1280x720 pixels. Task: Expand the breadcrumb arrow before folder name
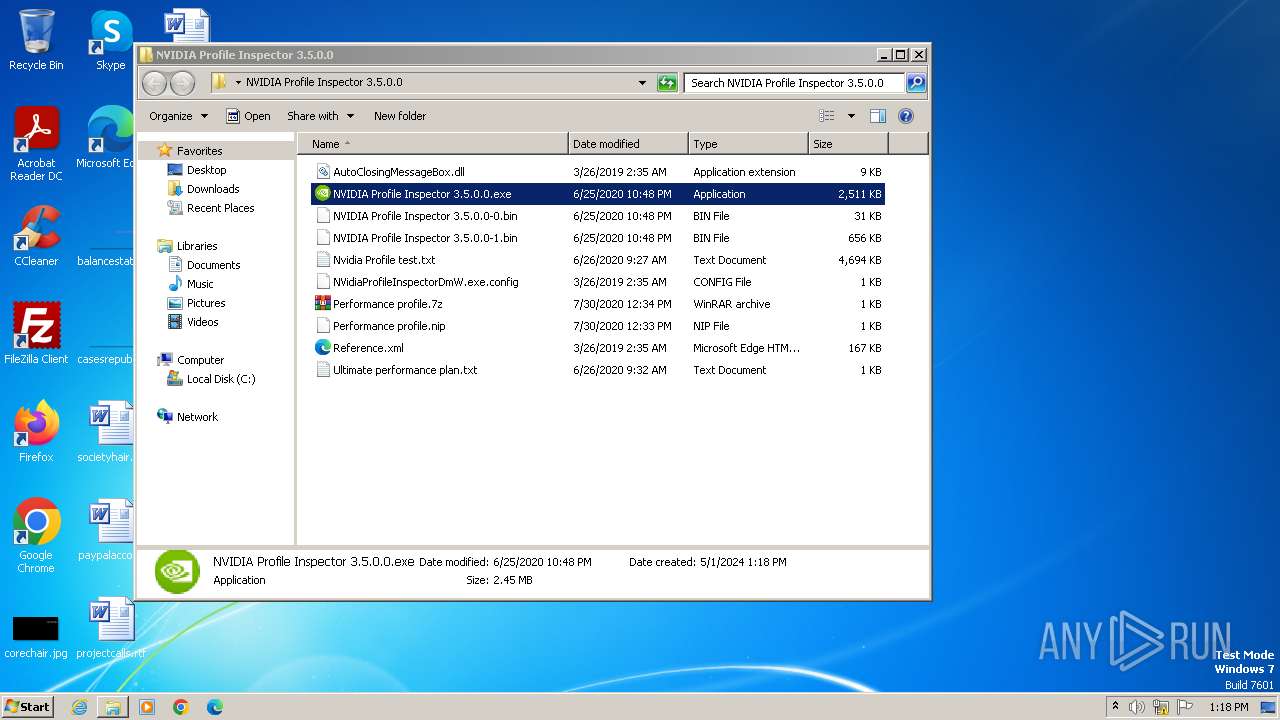click(238, 83)
